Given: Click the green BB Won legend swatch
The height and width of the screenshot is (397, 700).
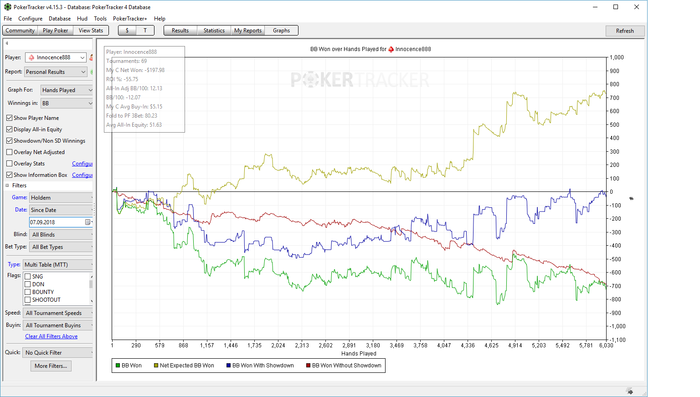Looking at the screenshot, I should click(x=118, y=365).
